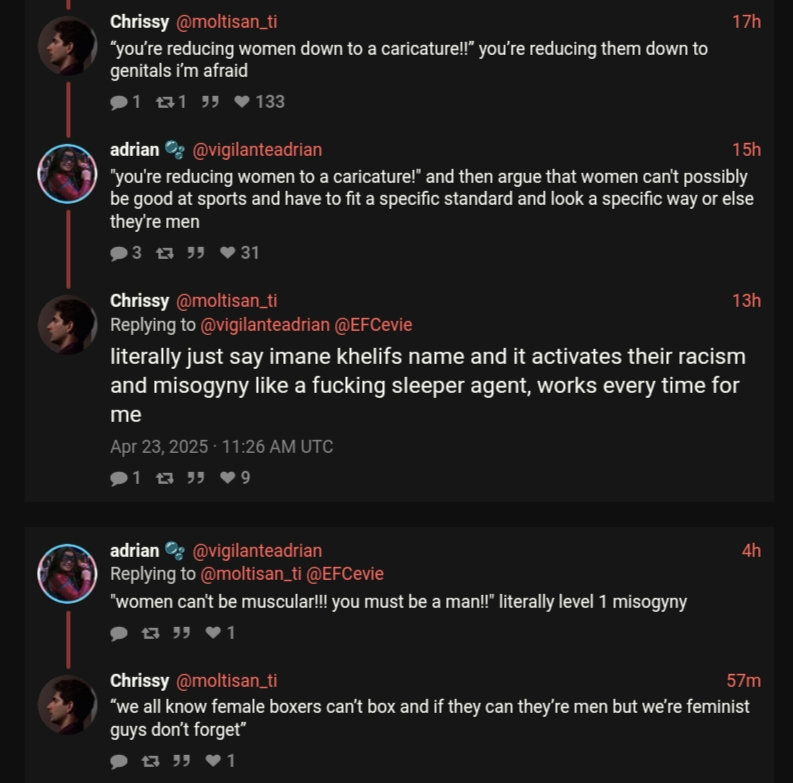Click Chrissy's avatar on the top tweet
The height and width of the screenshot is (783, 793).
tap(66, 47)
